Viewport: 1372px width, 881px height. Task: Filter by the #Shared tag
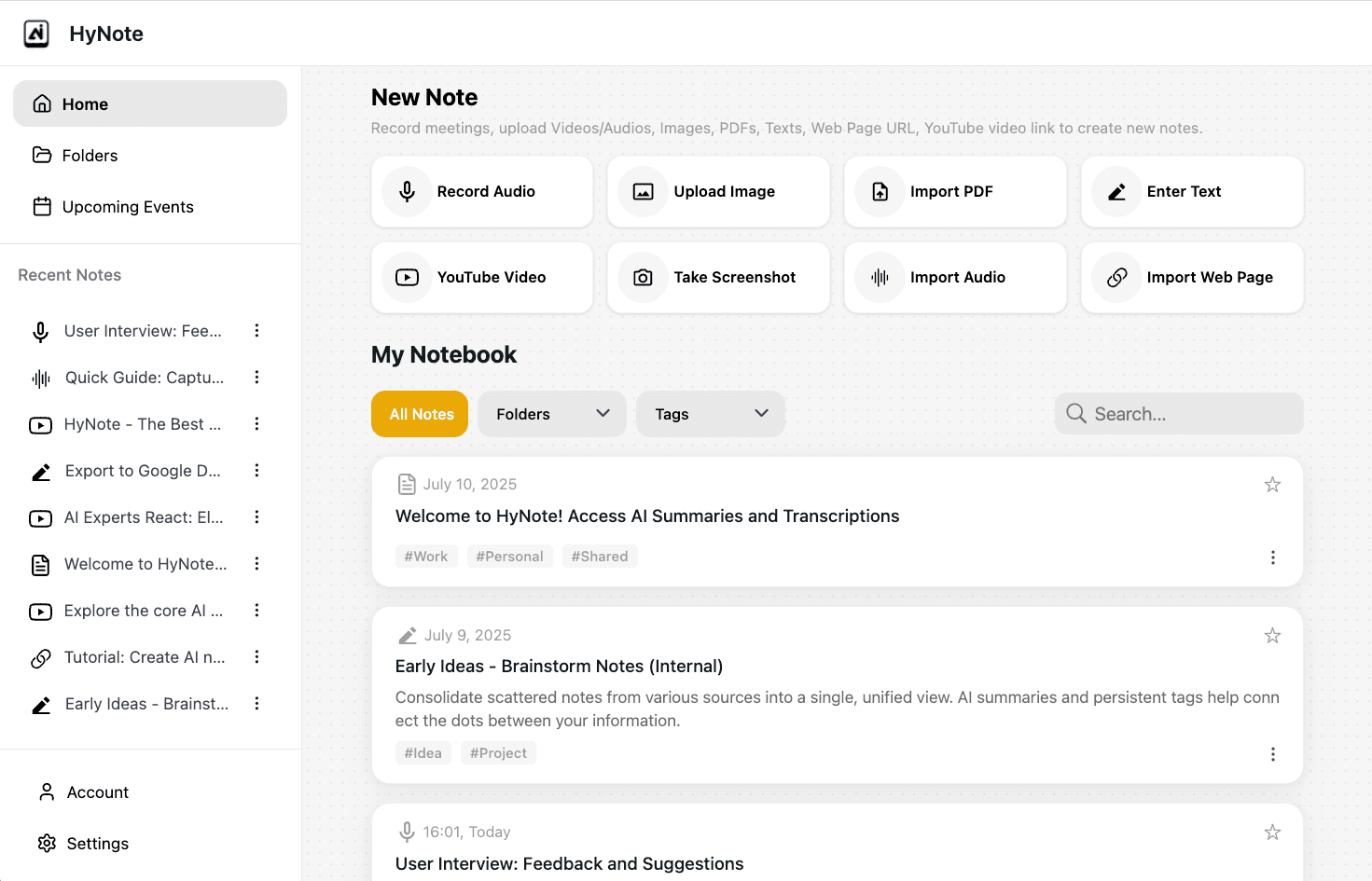600,557
